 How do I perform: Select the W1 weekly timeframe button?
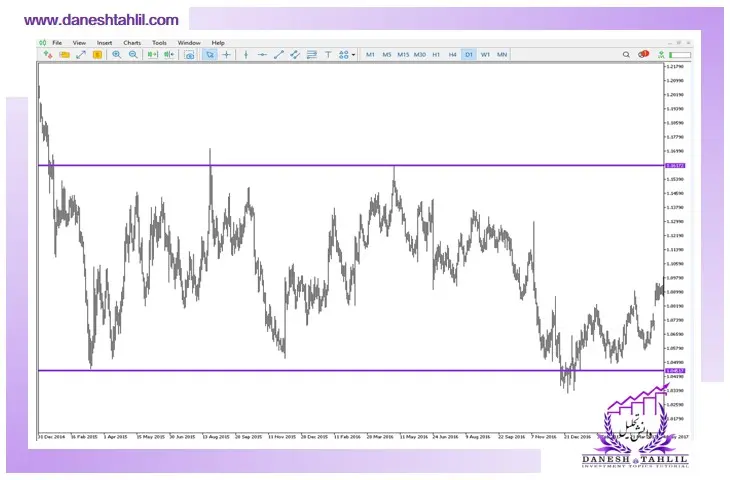[485, 54]
